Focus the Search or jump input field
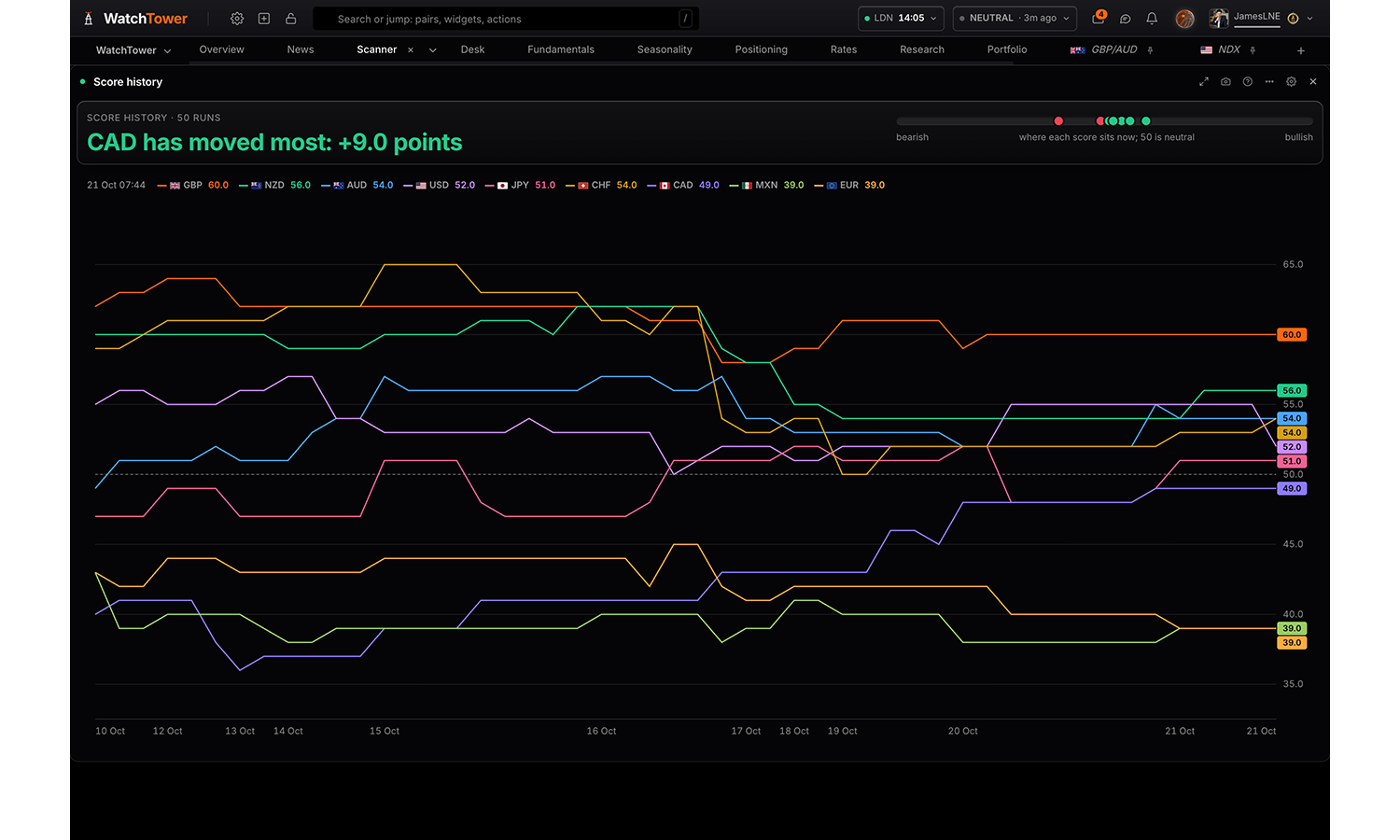 (x=506, y=19)
